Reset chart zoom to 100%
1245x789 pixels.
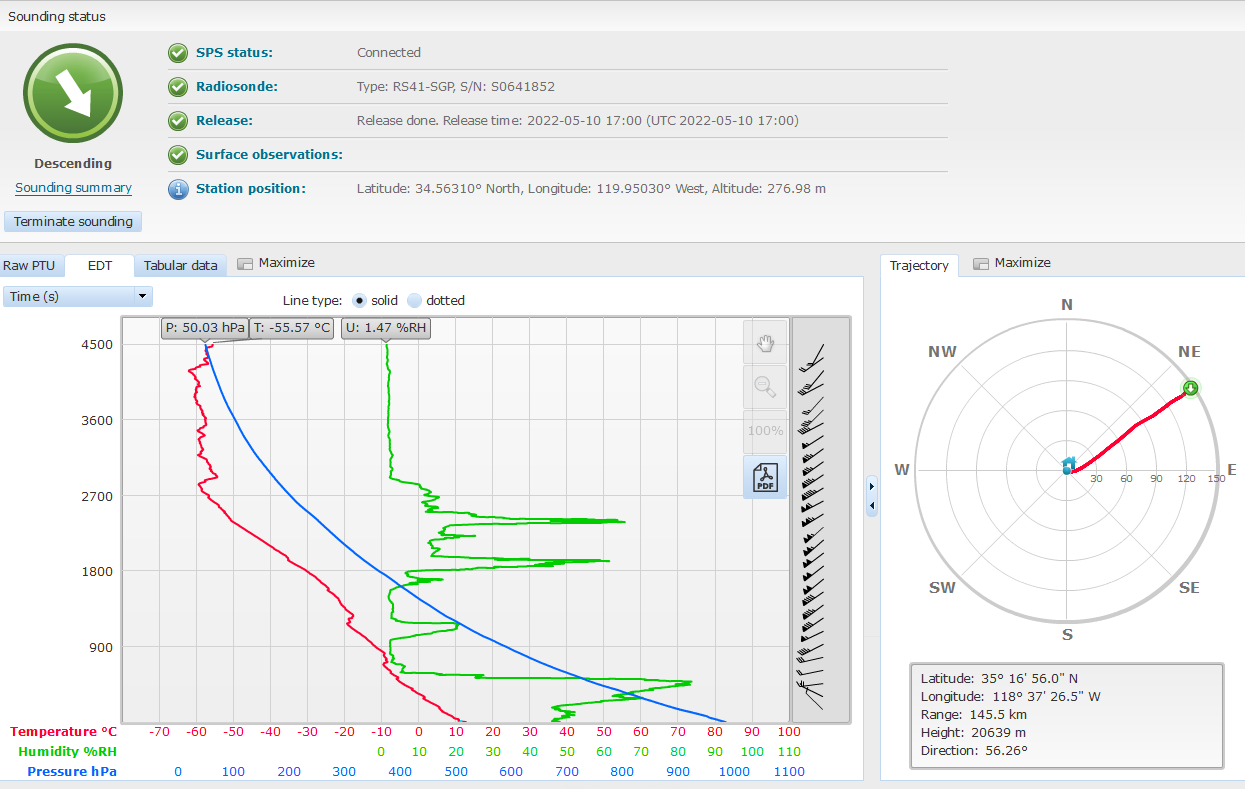765,431
